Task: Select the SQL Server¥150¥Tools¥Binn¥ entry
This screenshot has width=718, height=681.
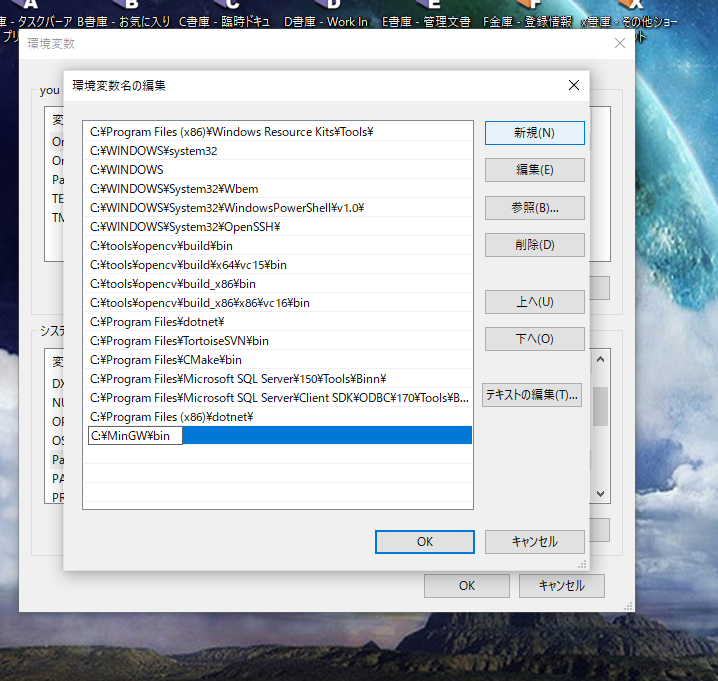Action: coord(277,379)
